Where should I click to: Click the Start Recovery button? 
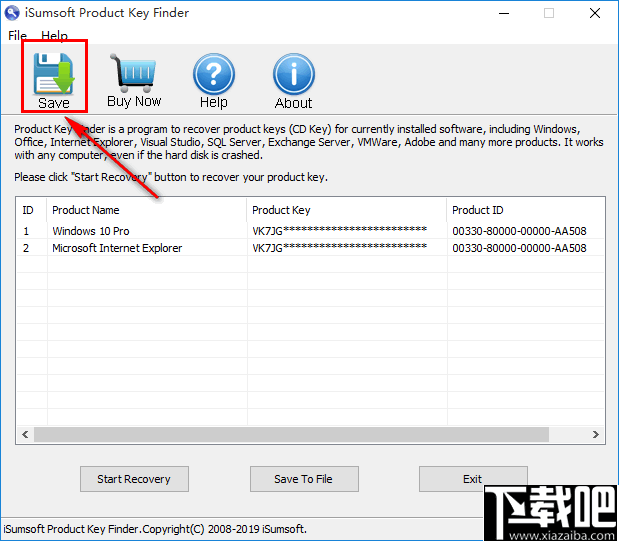click(134, 479)
